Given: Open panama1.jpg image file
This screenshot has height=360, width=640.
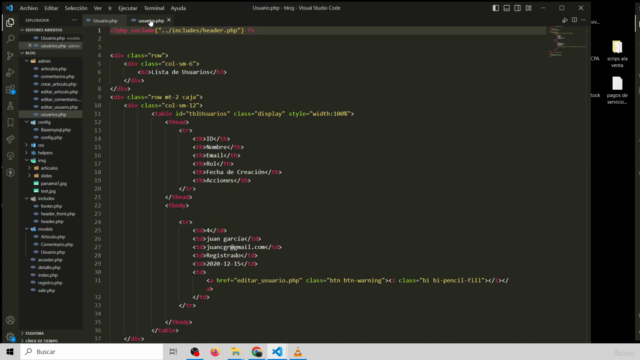Looking at the screenshot, I should pyautogui.click(x=53, y=183).
